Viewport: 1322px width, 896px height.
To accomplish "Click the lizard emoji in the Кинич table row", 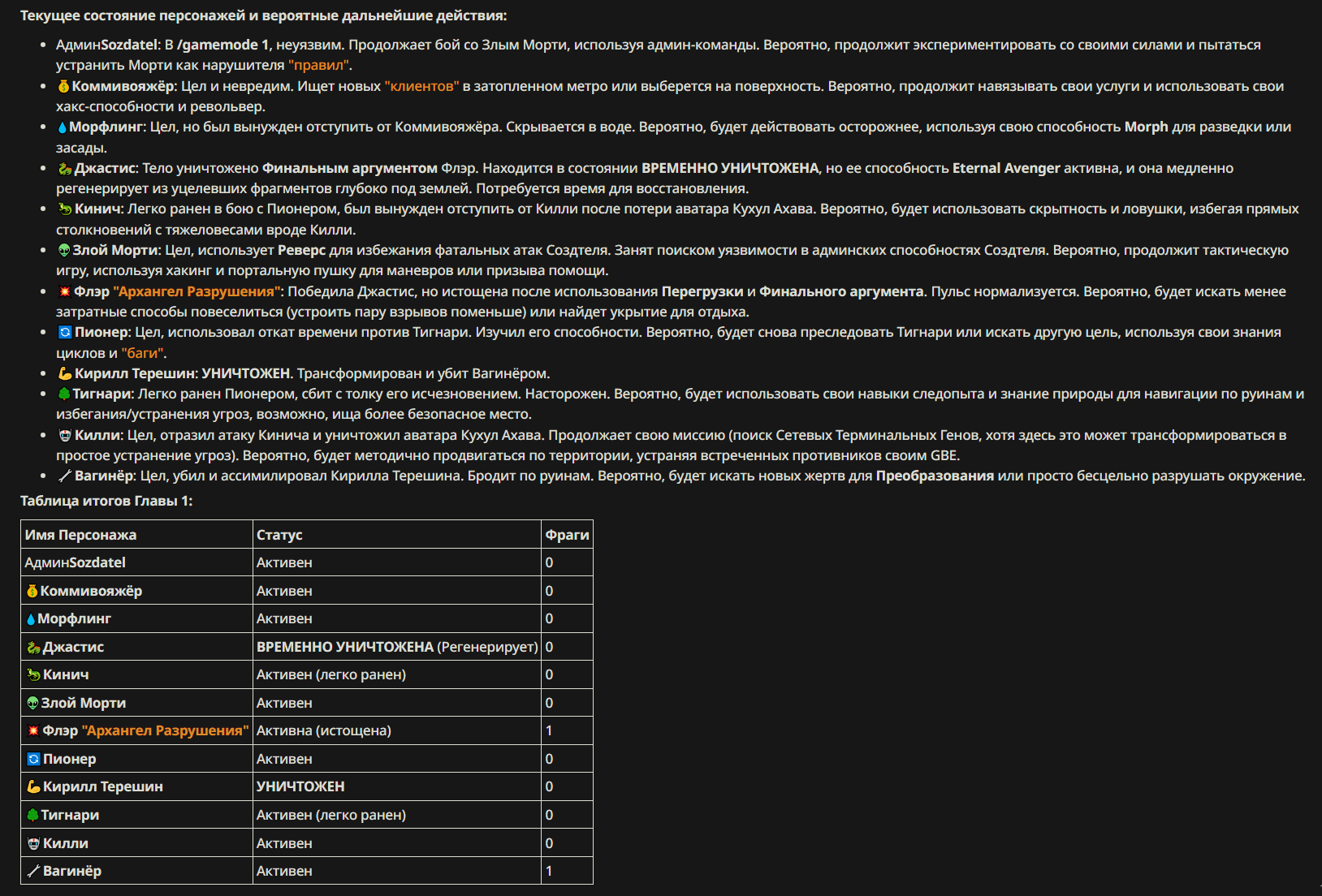I will click(33, 674).
